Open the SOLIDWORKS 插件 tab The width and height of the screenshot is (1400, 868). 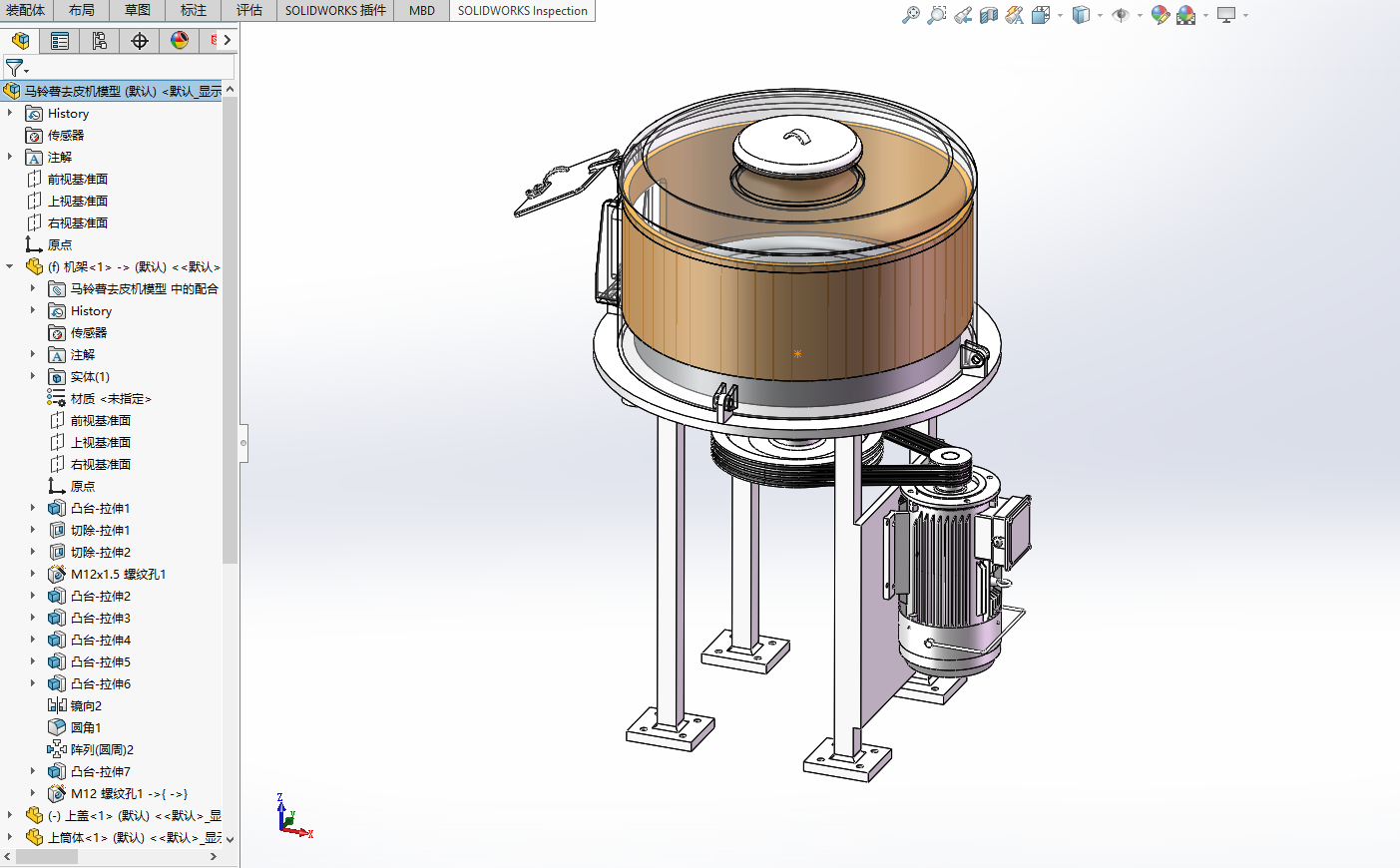(x=335, y=10)
